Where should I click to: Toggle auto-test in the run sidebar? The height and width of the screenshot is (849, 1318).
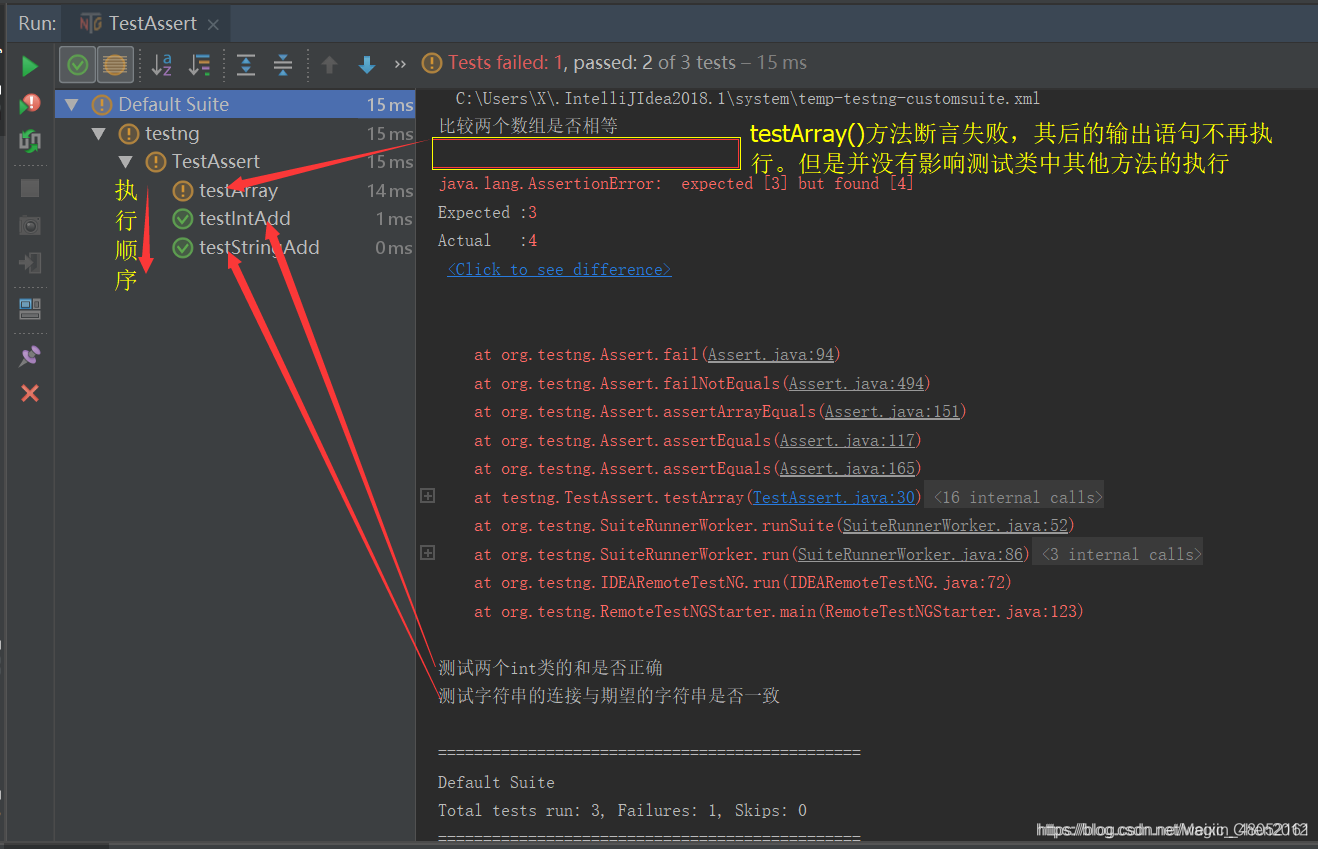[x=30, y=141]
